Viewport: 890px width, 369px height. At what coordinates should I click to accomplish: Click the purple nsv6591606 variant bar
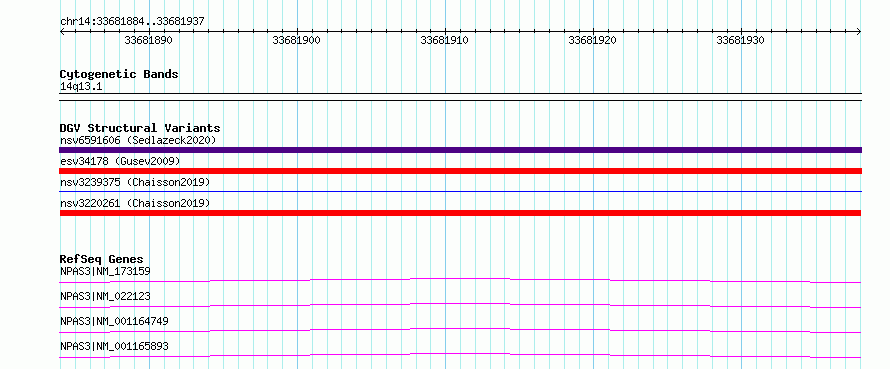pyautogui.click(x=460, y=150)
